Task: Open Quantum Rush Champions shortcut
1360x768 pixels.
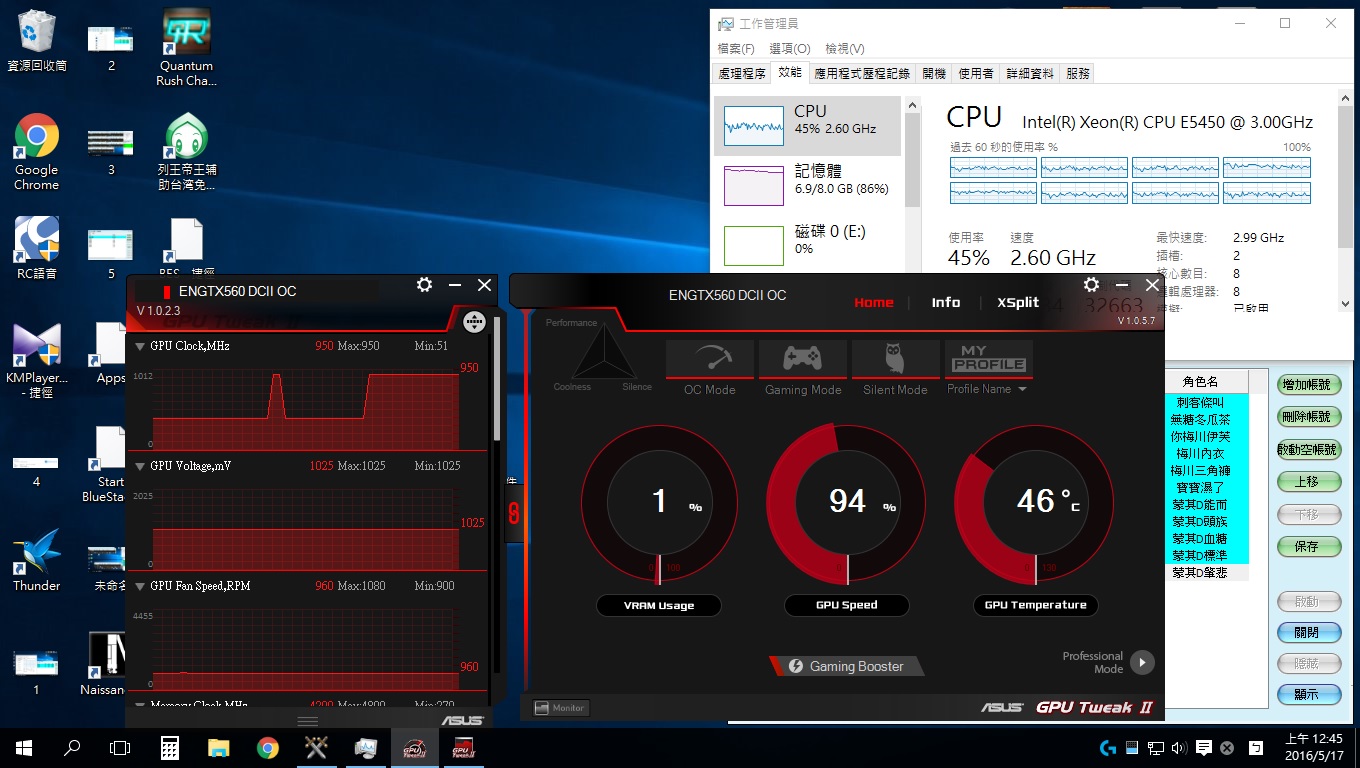Action: [186, 47]
